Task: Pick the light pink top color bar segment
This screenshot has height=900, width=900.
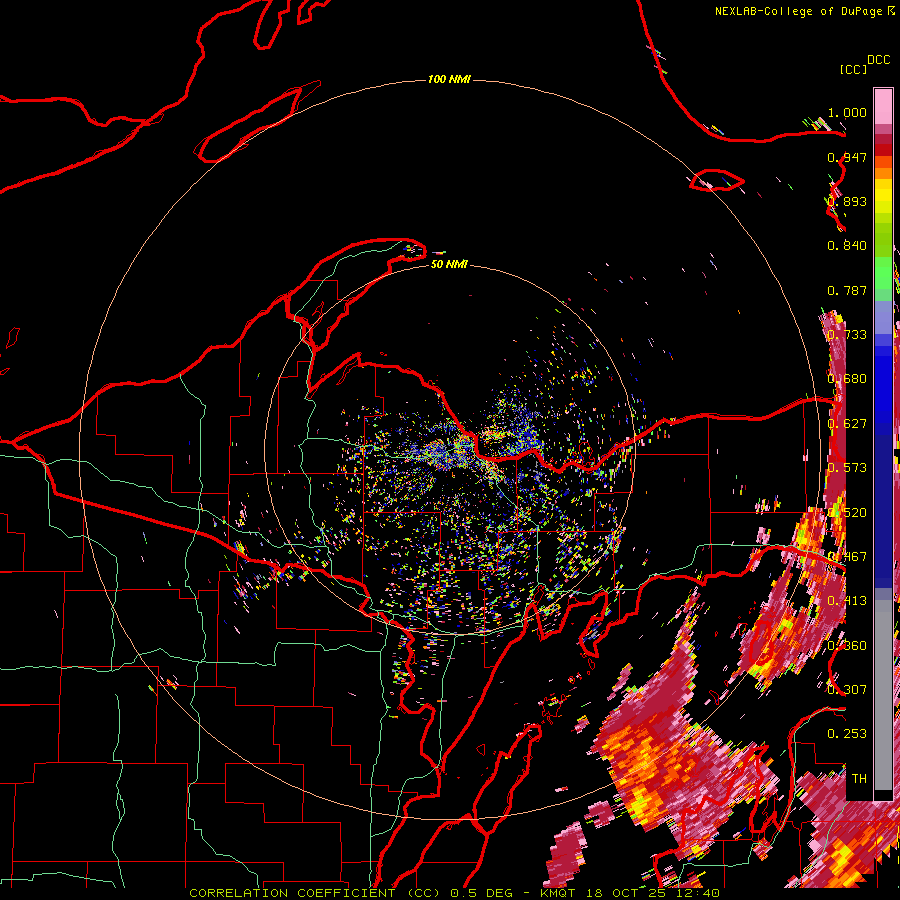Action: (883, 106)
